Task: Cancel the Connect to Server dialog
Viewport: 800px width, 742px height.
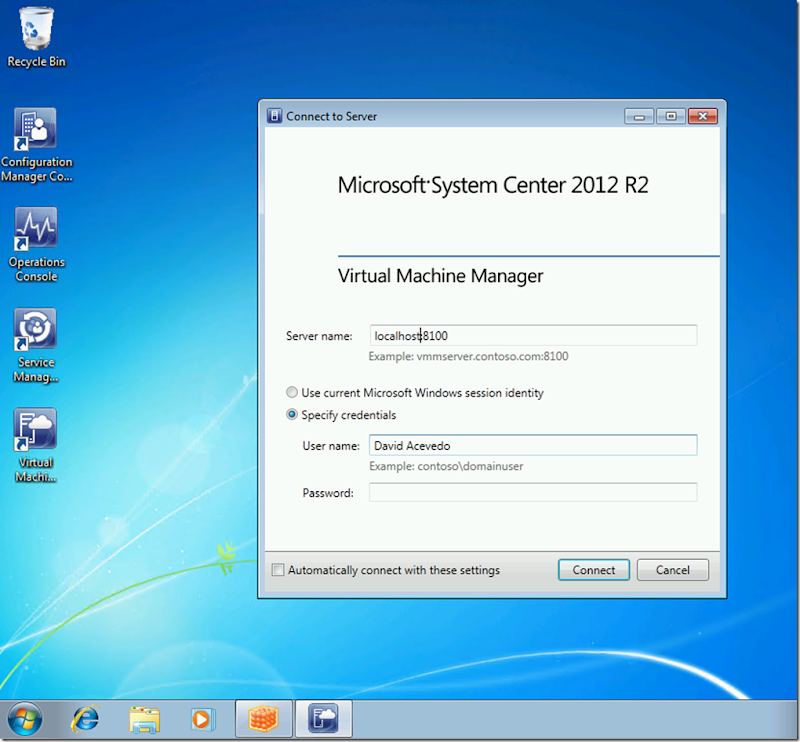Action: click(x=672, y=570)
